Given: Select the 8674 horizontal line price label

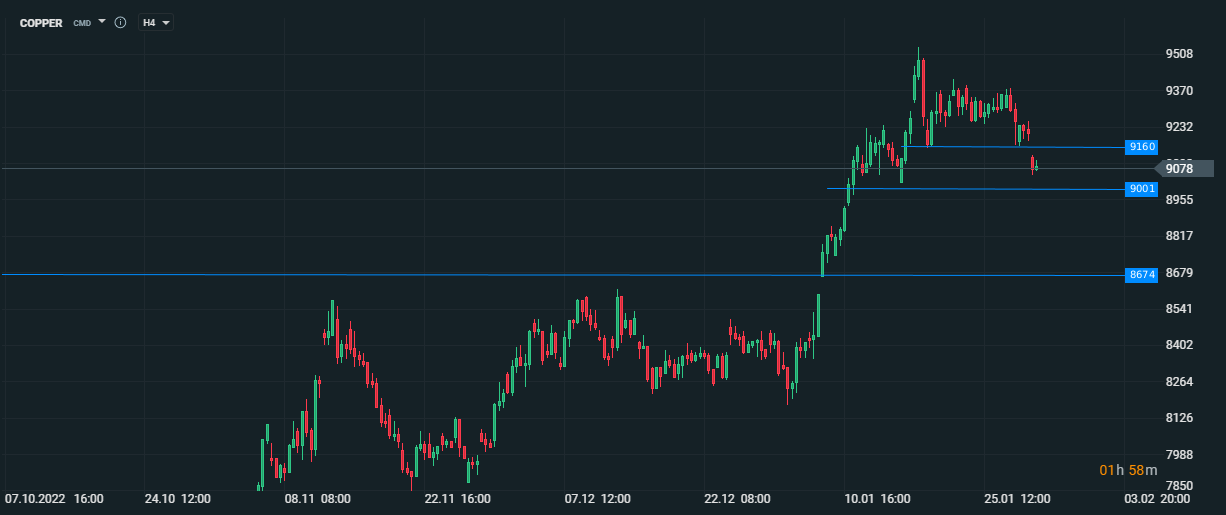Looking at the screenshot, I should pyautogui.click(x=1142, y=274).
